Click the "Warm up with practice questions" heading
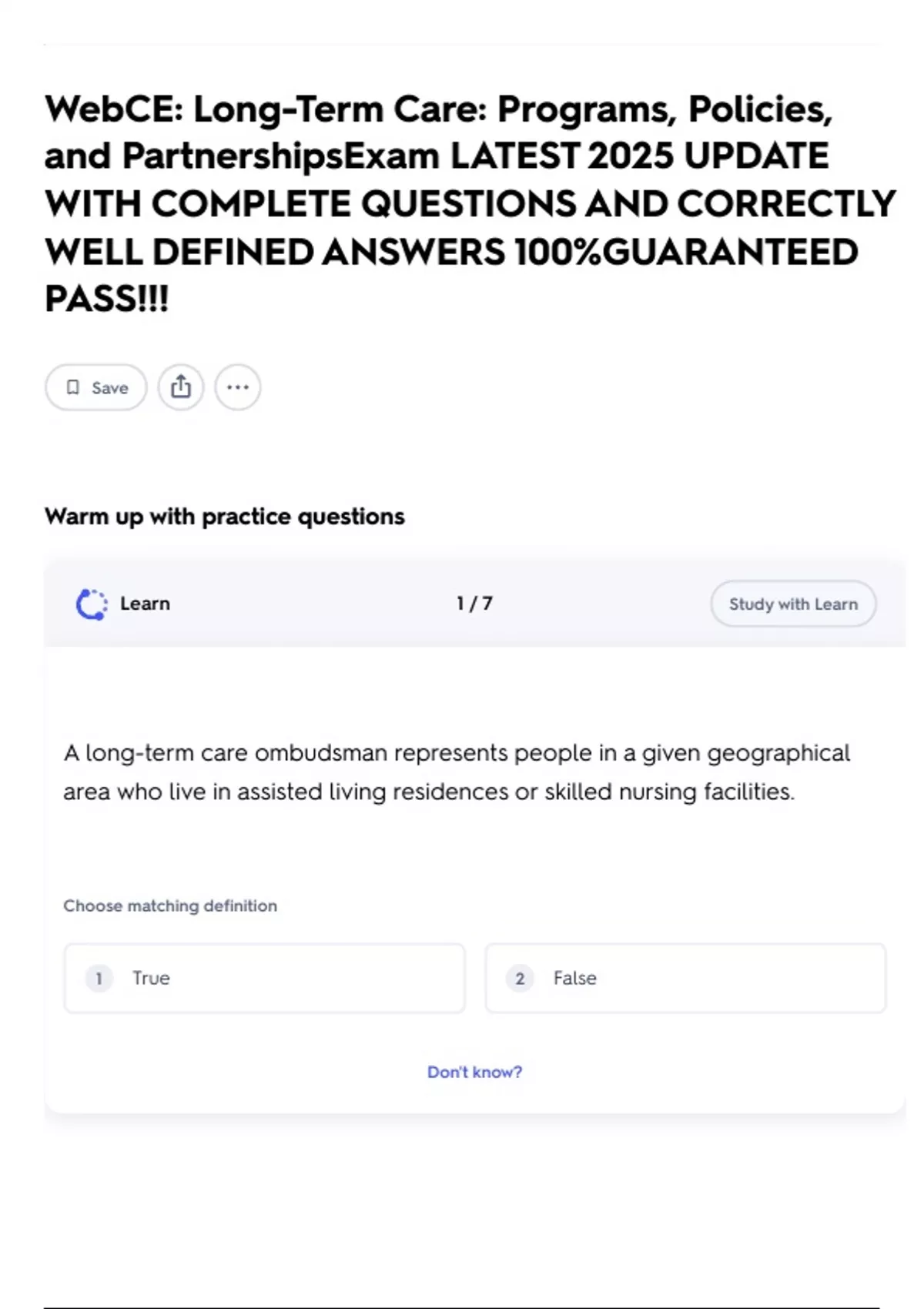Screen dimensions: 924x1309 [224, 516]
